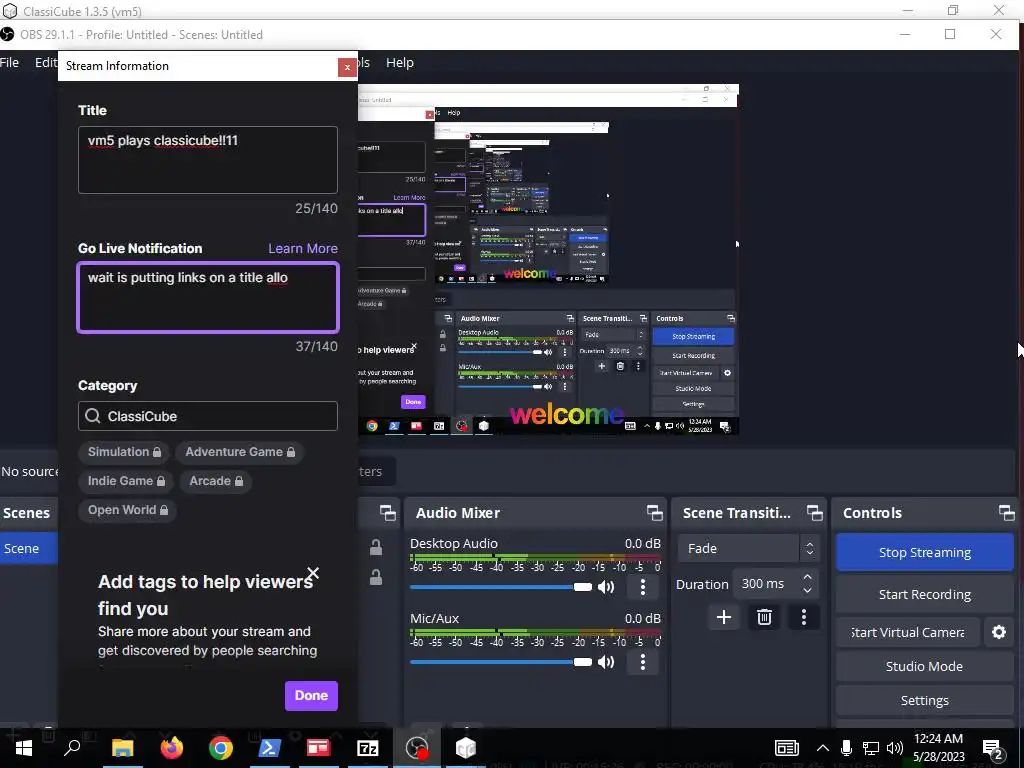Click the Go Live Notification text box
1024x768 pixels.
point(208,297)
